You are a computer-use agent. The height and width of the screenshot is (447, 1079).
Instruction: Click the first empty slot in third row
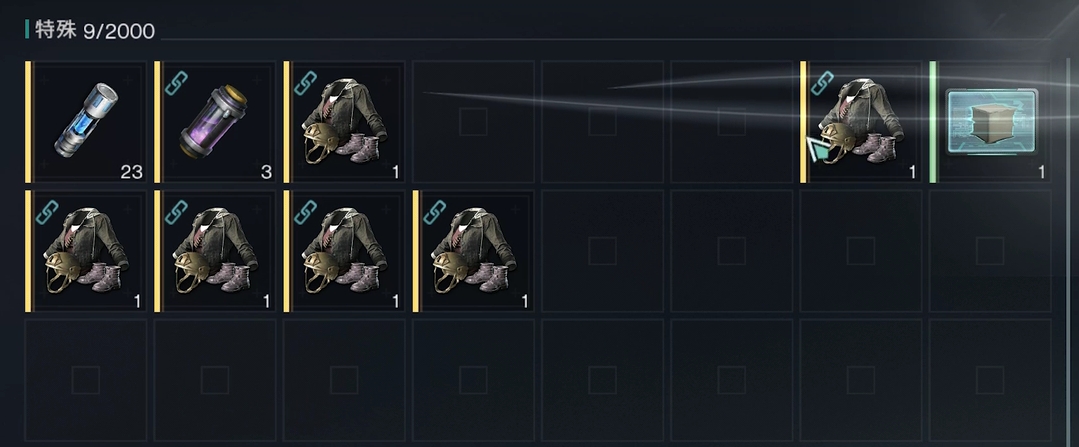(86, 380)
